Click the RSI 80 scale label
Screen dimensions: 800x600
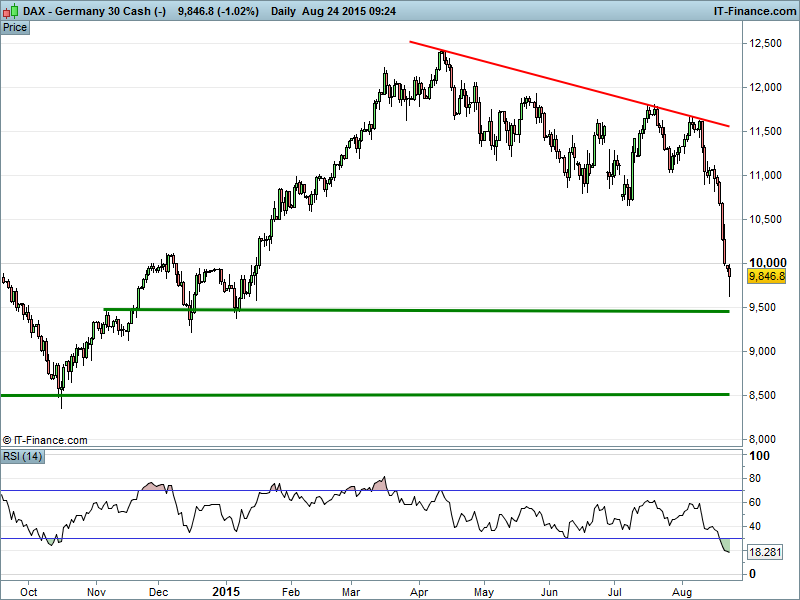click(x=758, y=479)
